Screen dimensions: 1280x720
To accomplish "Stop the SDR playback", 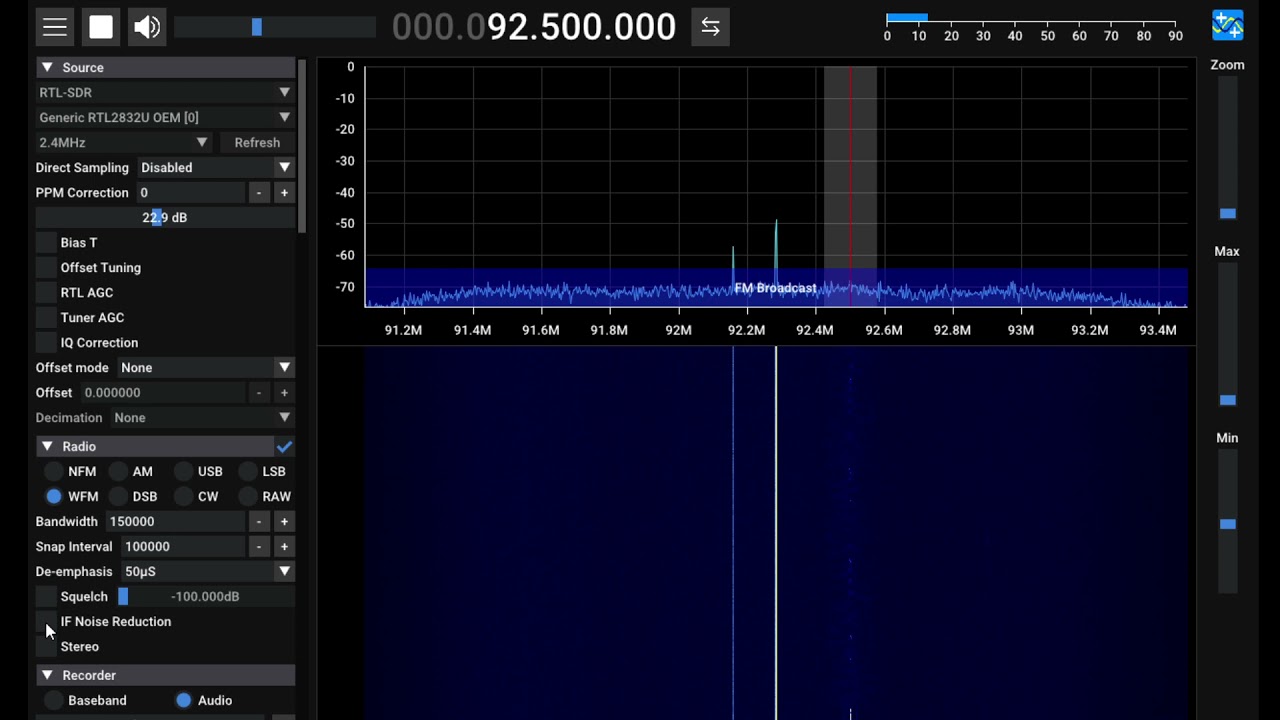I will 101,27.
